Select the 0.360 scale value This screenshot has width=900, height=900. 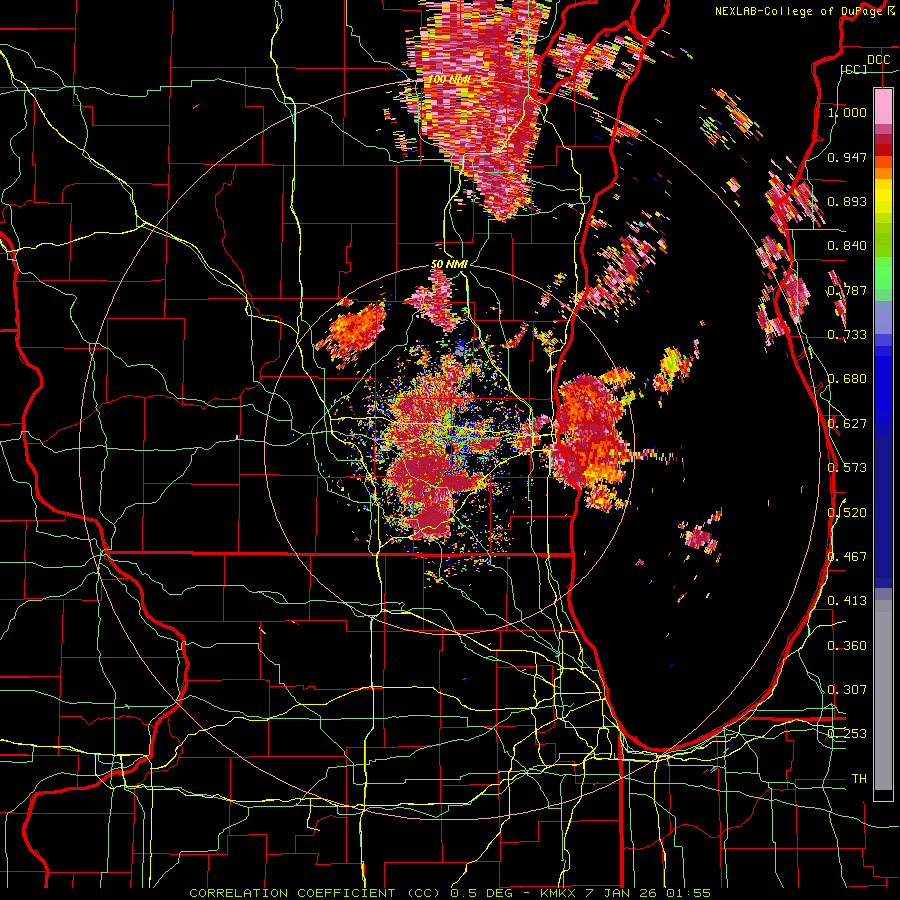click(847, 646)
